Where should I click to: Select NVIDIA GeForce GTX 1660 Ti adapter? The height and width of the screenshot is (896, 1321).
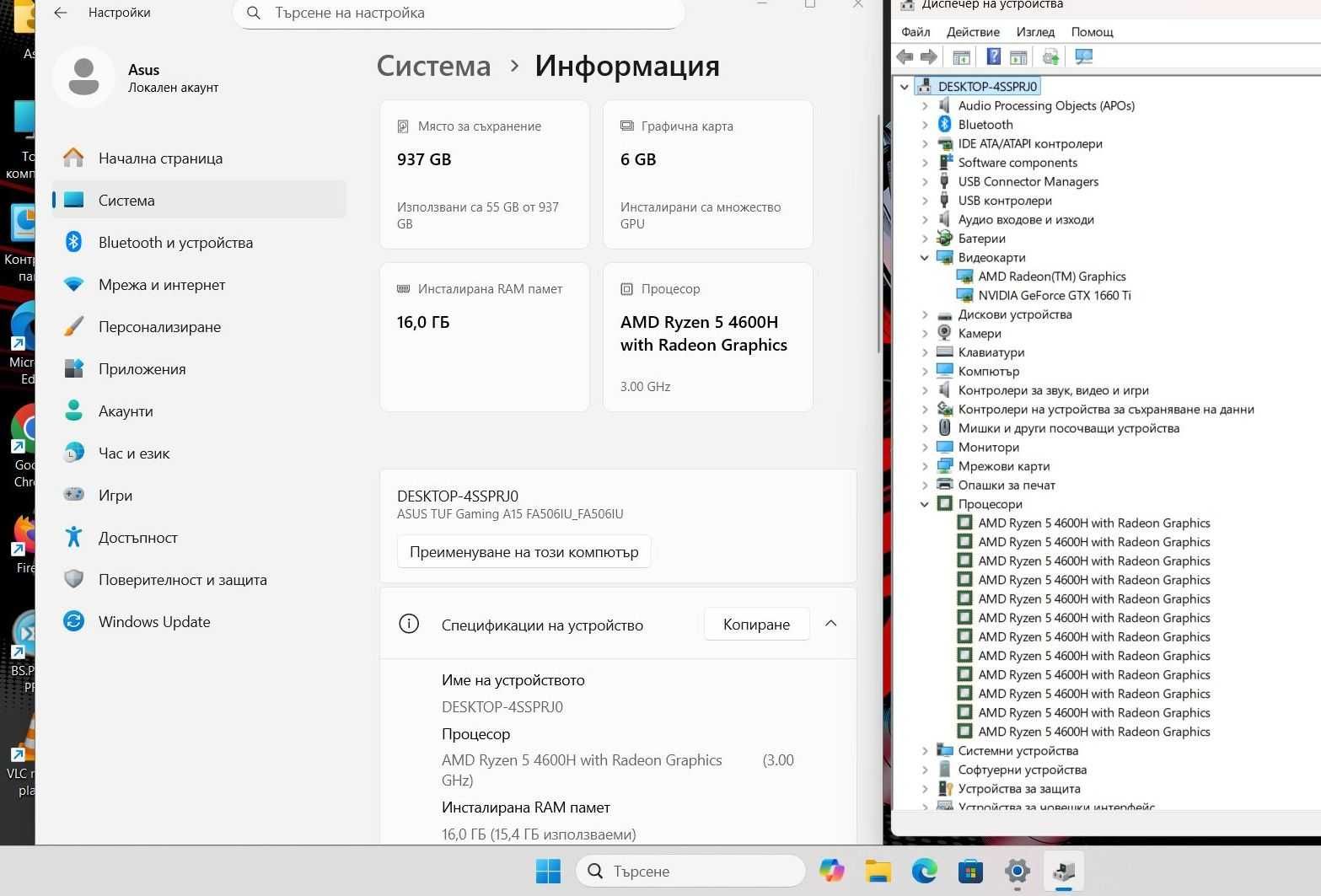(x=1054, y=295)
